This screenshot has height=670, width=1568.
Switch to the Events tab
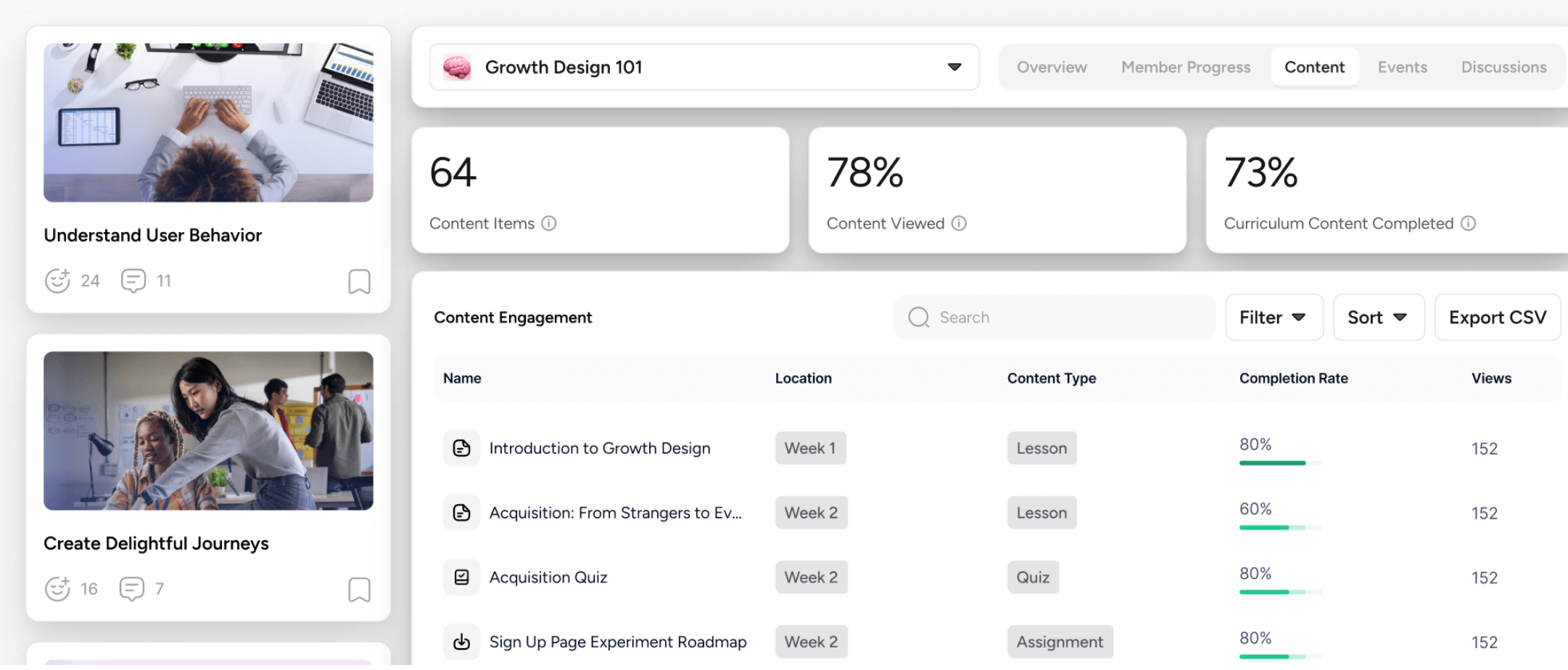(1402, 67)
